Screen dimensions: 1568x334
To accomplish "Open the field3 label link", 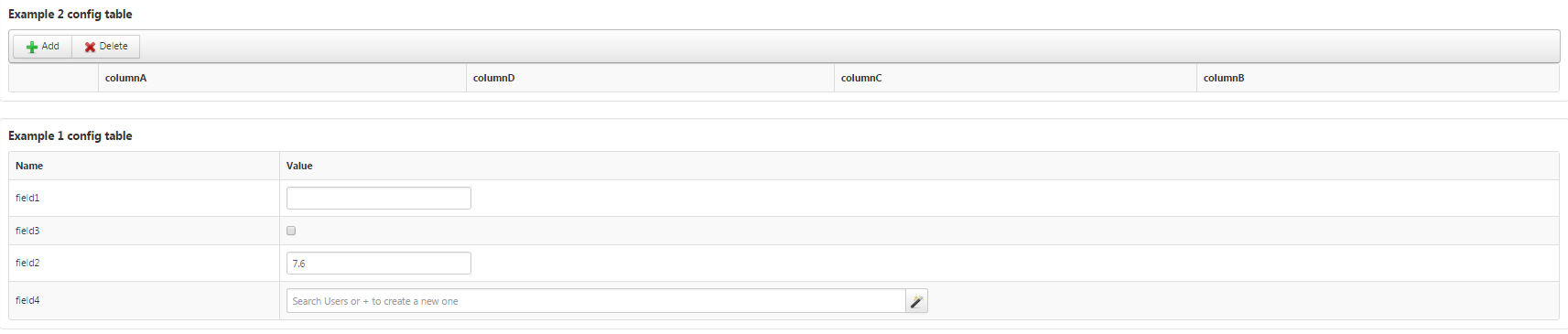I will (x=27, y=231).
